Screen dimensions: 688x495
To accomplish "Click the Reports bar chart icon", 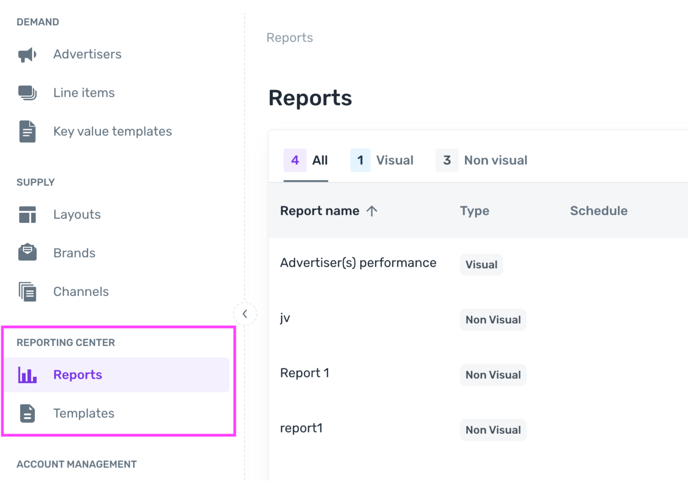I will click(x=27, y=375).
